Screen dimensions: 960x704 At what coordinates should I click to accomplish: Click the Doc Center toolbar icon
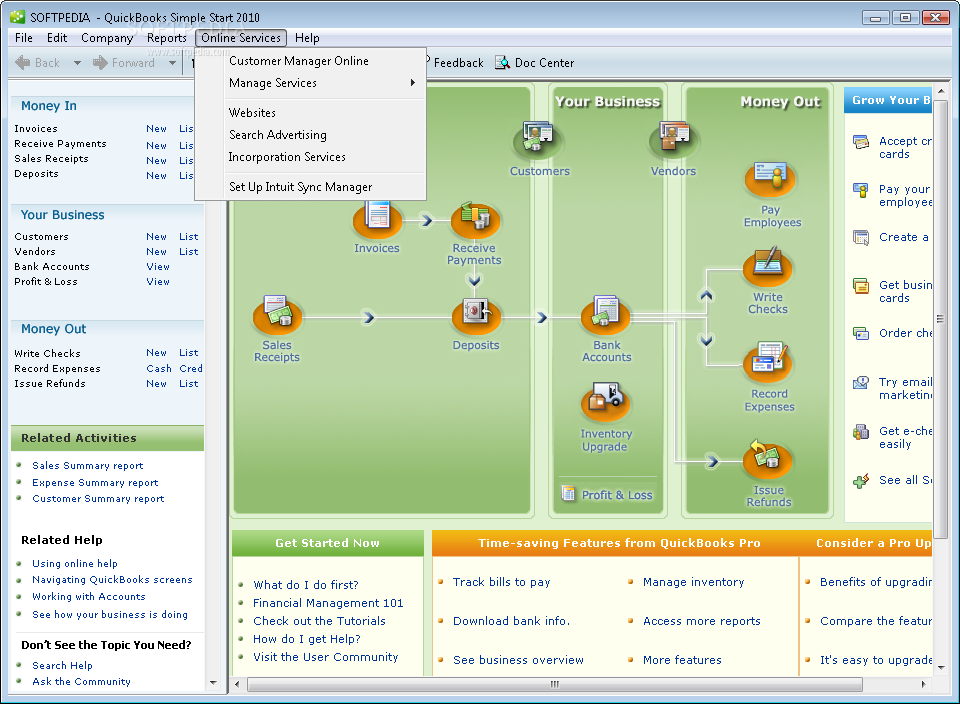pyautogui.click(x=503, y=62)
